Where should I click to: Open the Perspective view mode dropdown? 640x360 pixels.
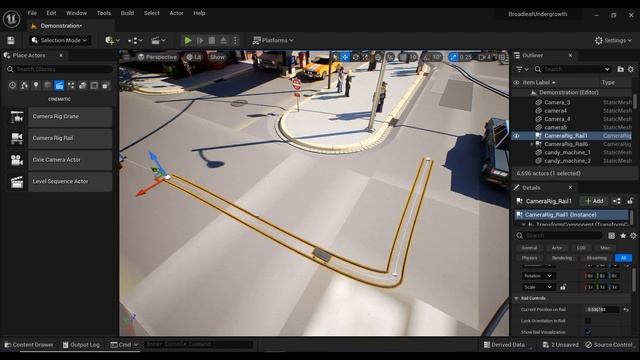tap(157, 57)
